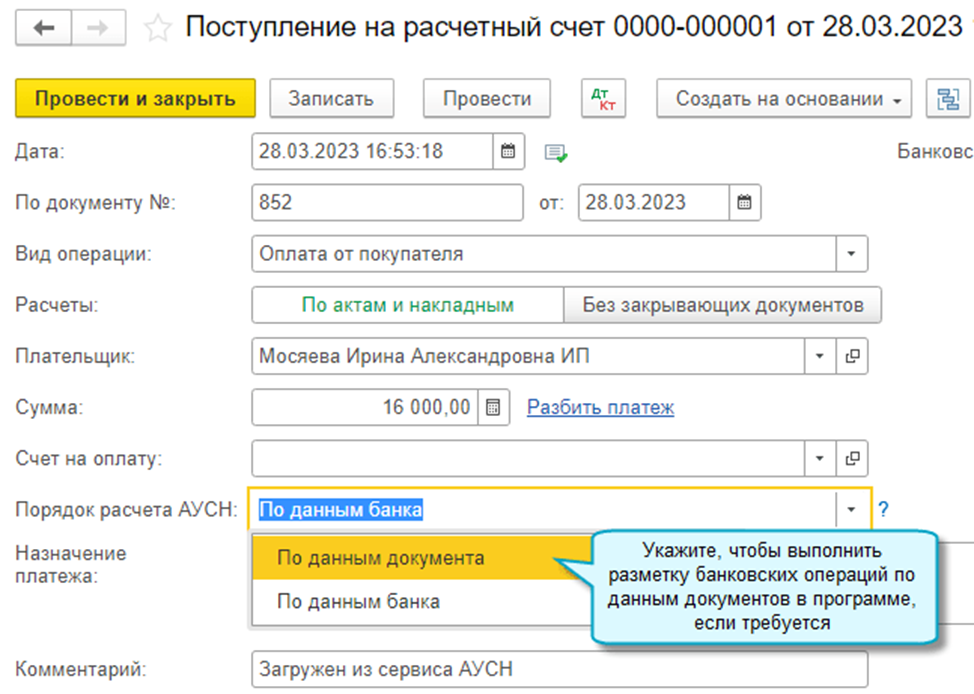Click the back navigation arrow
The height and width of the screenshot is (694, 974).
(44, 29)
